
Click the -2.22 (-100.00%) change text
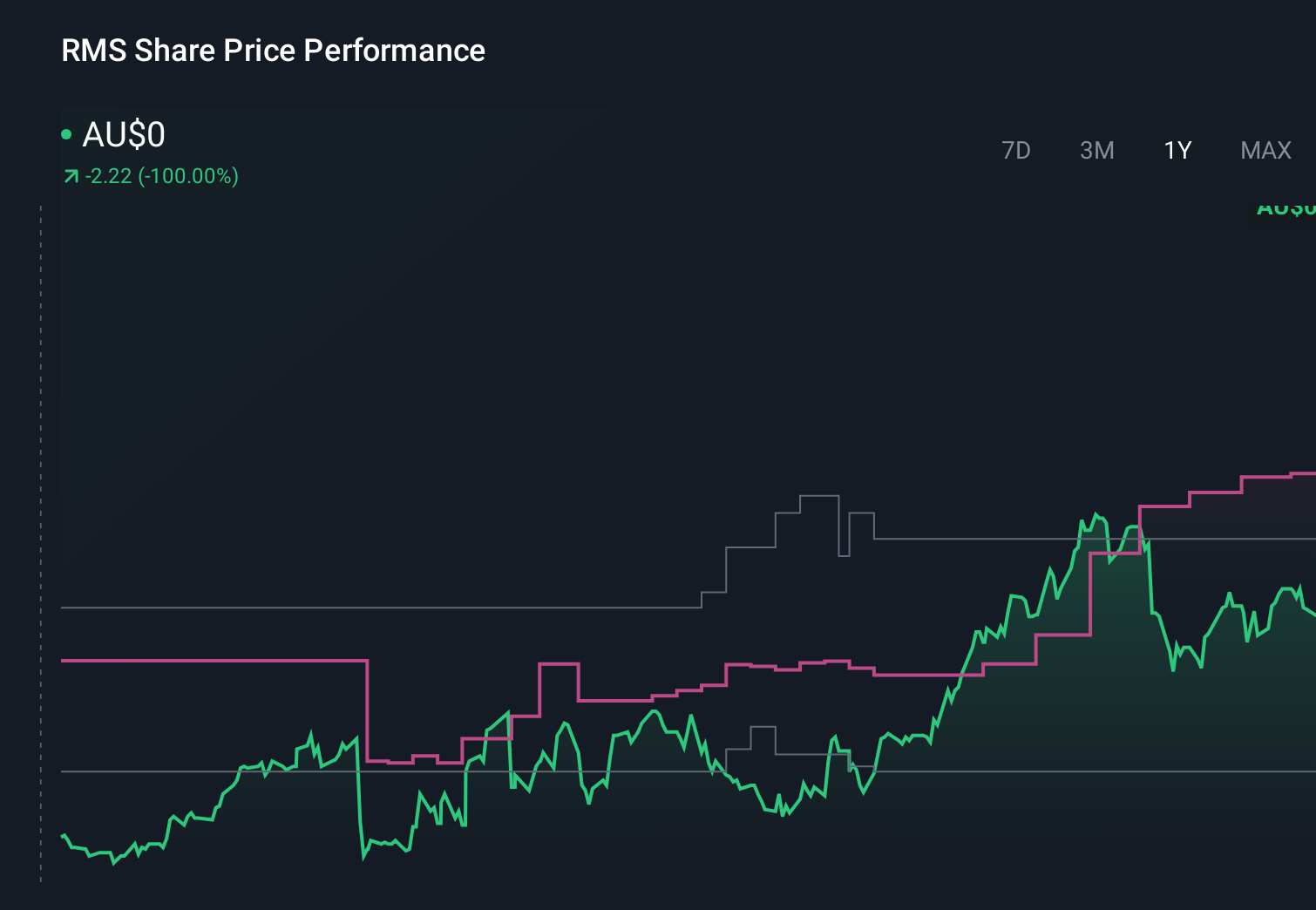(x=162, y=176)
